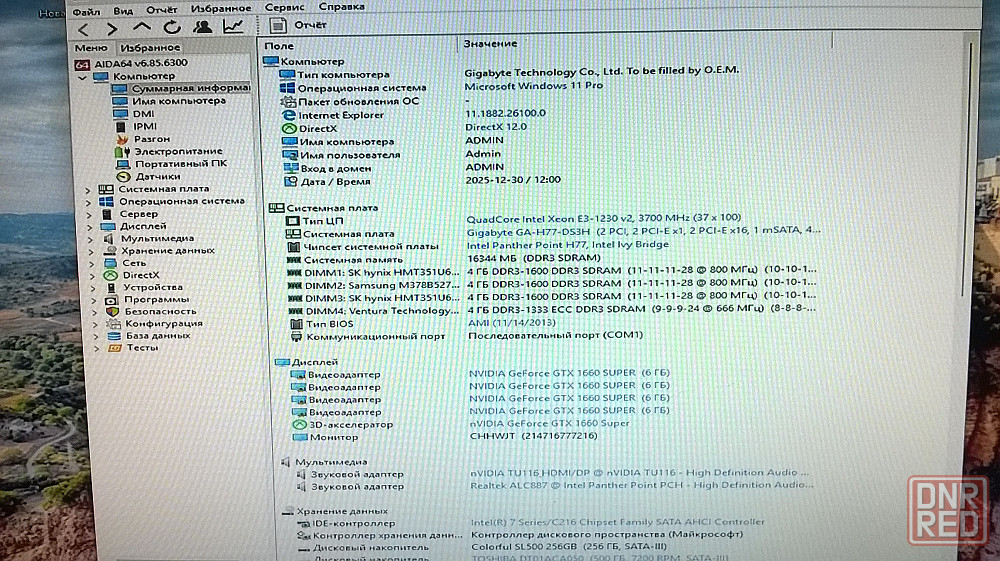The width and height of the screenshot is (1000, 561).
Task: Select the Датчики sensors item
Action: [158, 176]
